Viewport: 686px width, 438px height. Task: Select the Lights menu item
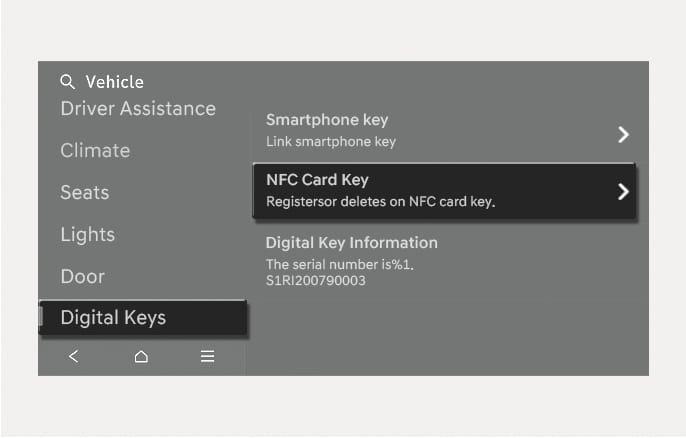click(88, 235)
